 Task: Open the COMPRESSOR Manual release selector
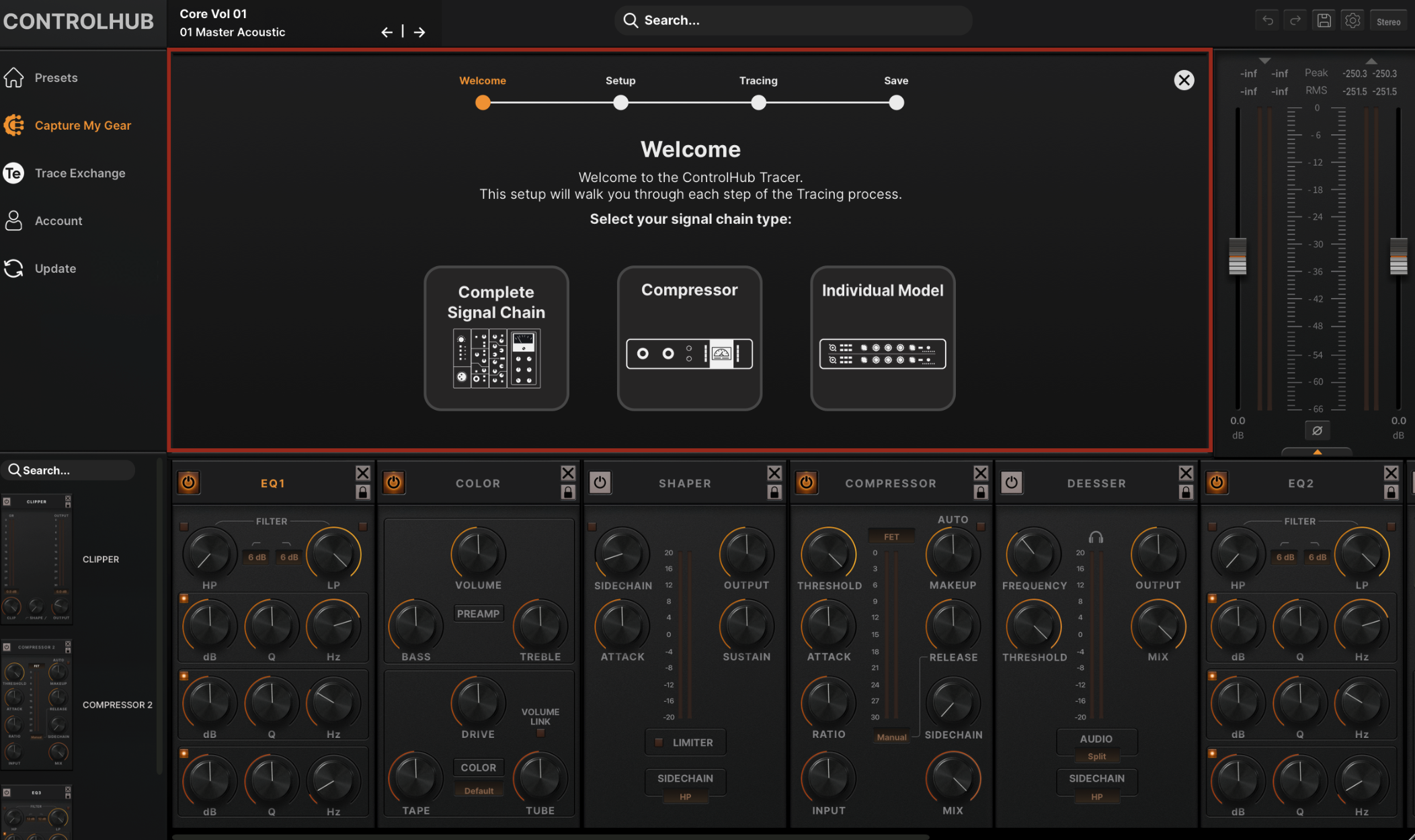coord(891,737)
